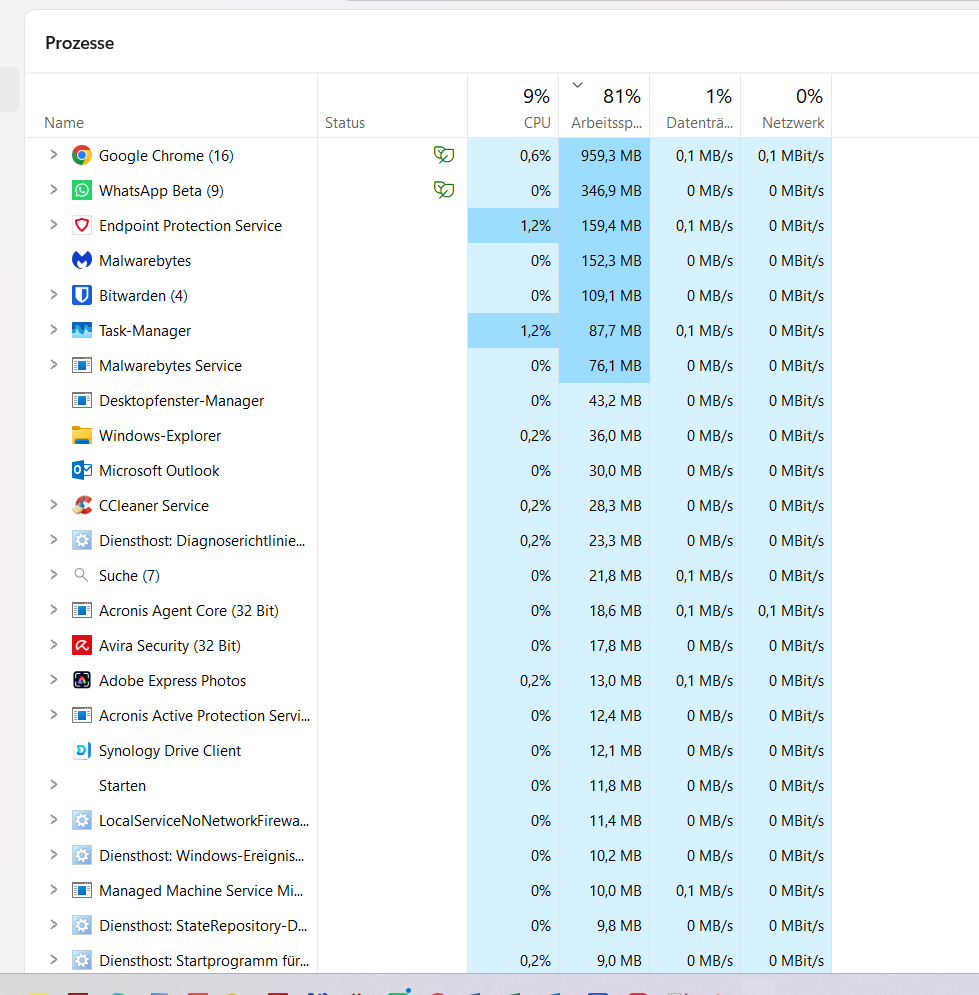The height and width of the screenshot is (995, 979).
Task: Click the Synology Drive Client icon
Action: click(x=81, y=750)
